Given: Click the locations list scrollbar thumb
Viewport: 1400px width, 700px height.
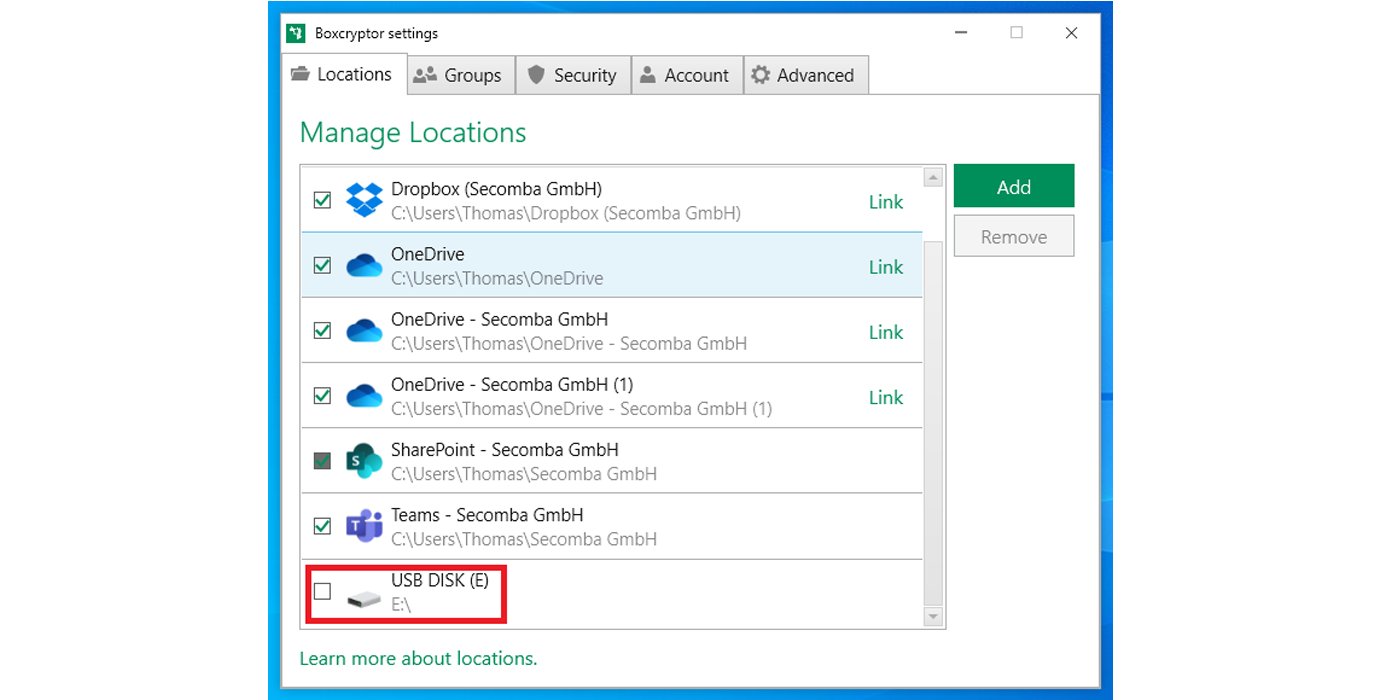Looking at the screenshot, I should [x=932, y=422].
